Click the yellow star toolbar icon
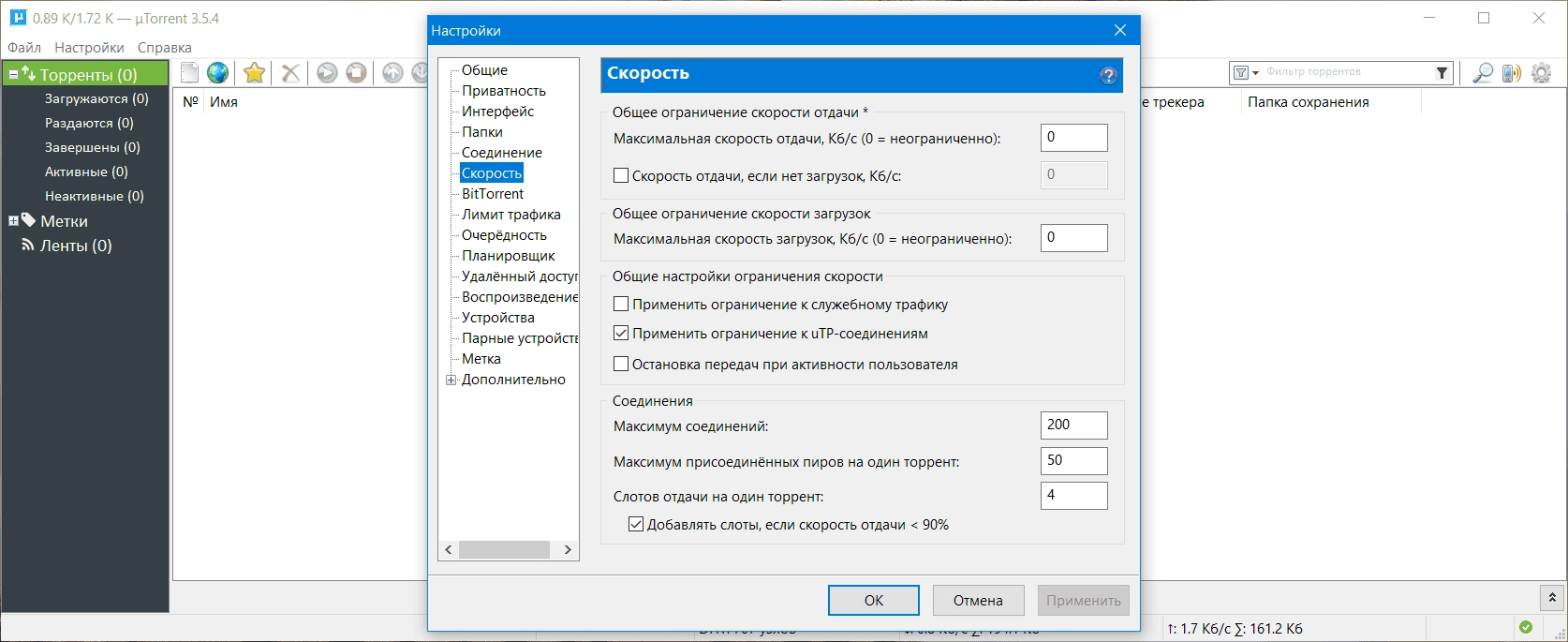This screenshot has height=642, width=1568. (254, 72)
